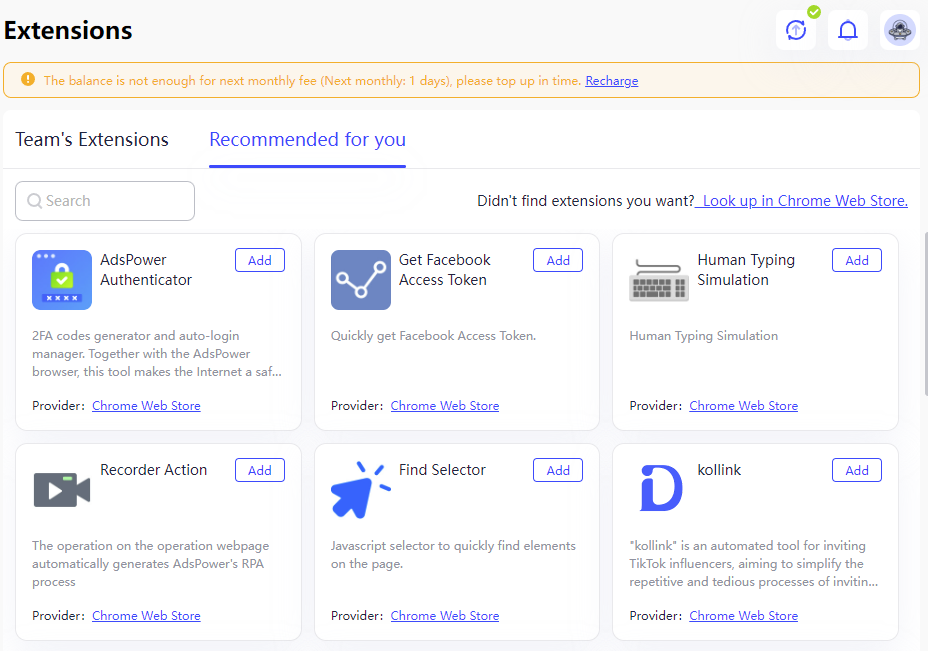Click the Get Facebook Access Token icon
928x651 pixels.
360,280
